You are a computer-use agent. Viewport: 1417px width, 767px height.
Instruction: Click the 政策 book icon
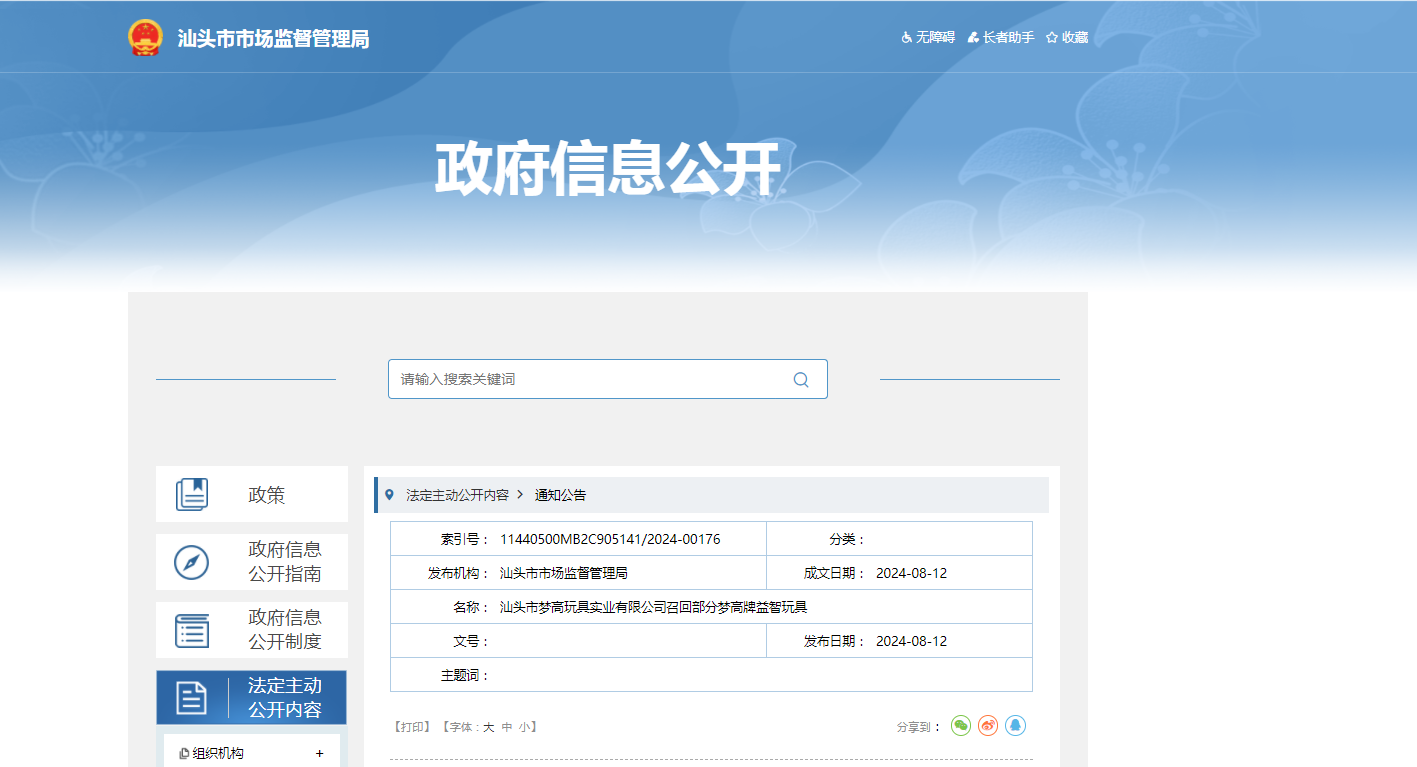tap(192, 495)
